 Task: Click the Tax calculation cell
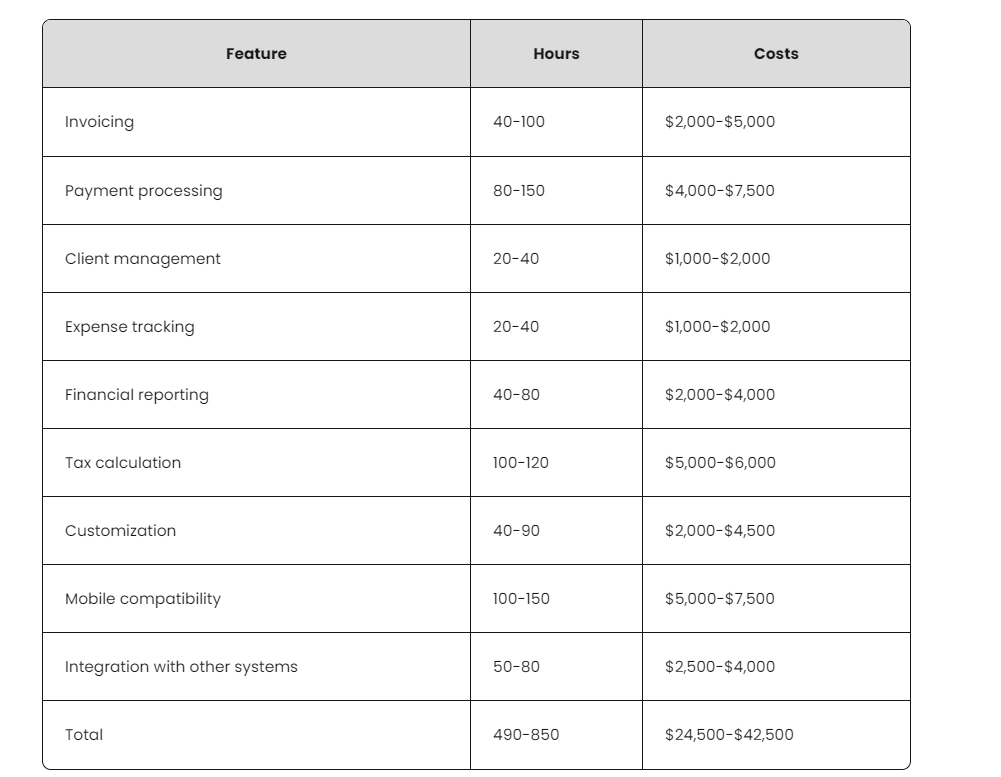pos(123,462)
